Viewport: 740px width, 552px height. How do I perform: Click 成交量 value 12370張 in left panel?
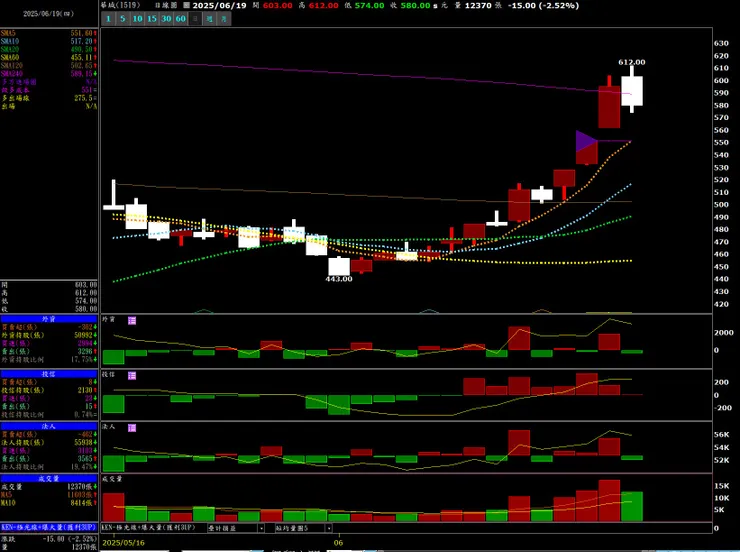pyautogui.click(x=82, y=486)
